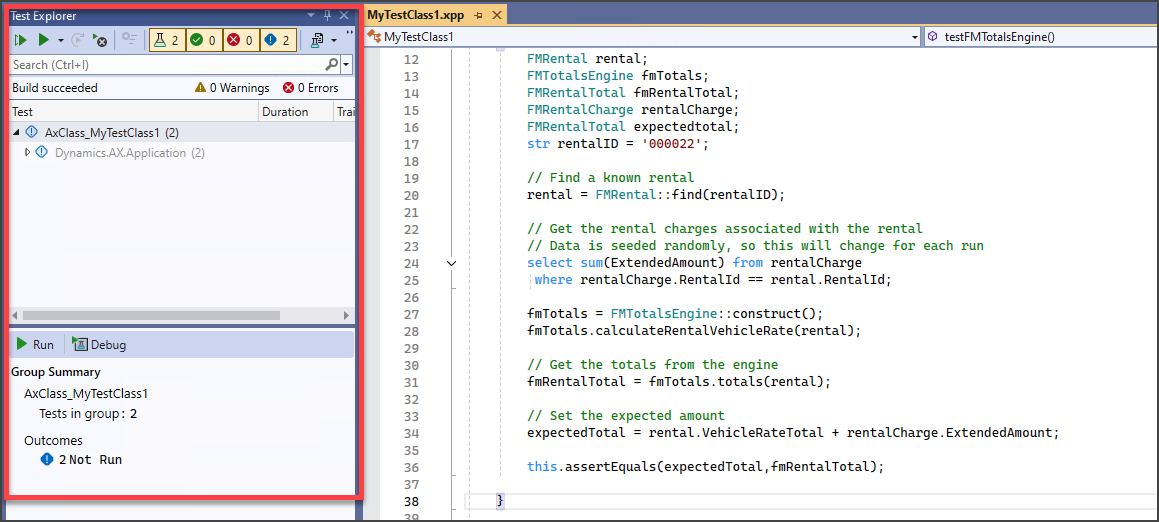Click the magnifier search icon
The width and height of the screenshot is (1159, 522).
pos(333,64)
